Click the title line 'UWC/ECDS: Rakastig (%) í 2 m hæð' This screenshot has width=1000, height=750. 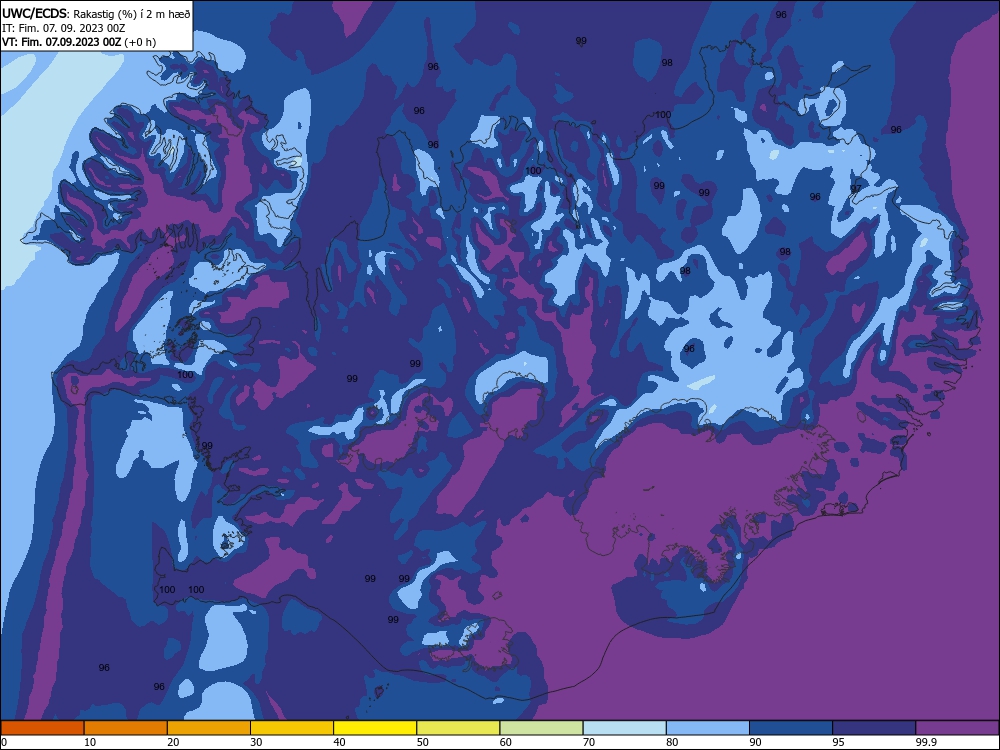click(x=96, y=14)
